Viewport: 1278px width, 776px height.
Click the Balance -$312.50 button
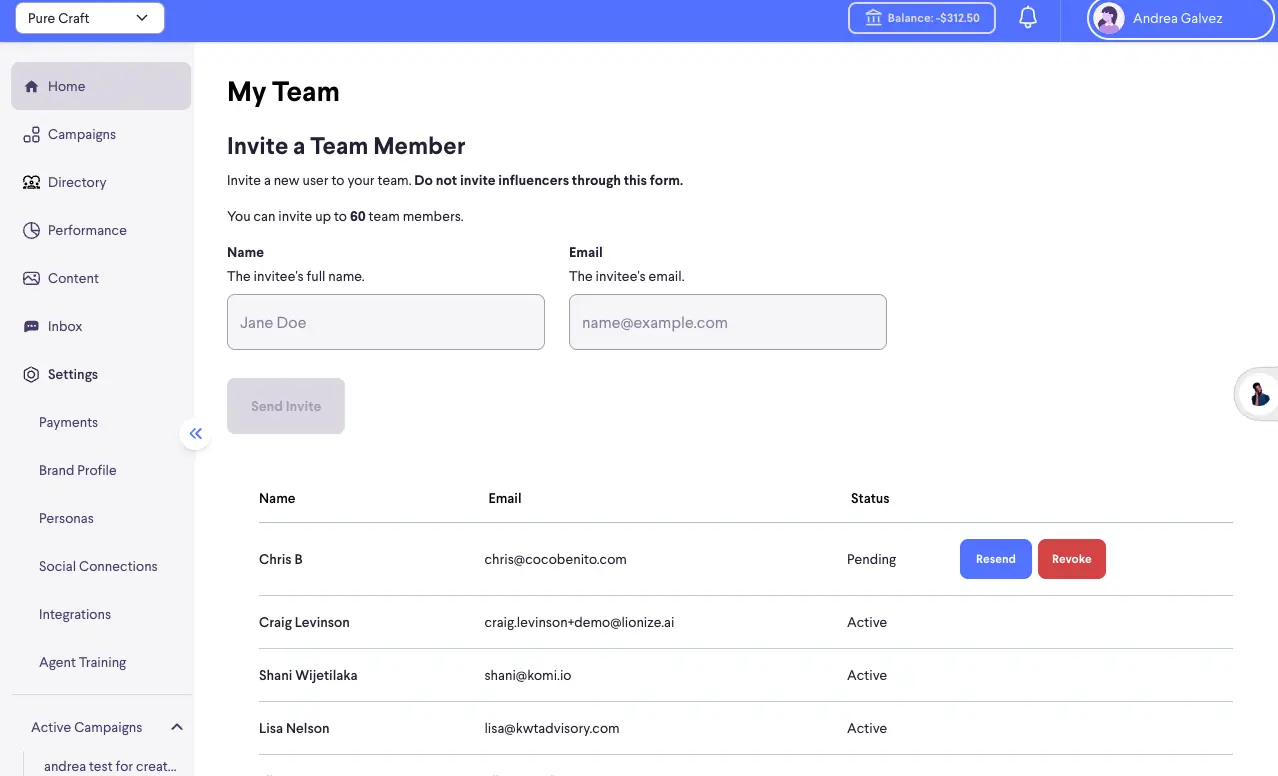922,18
